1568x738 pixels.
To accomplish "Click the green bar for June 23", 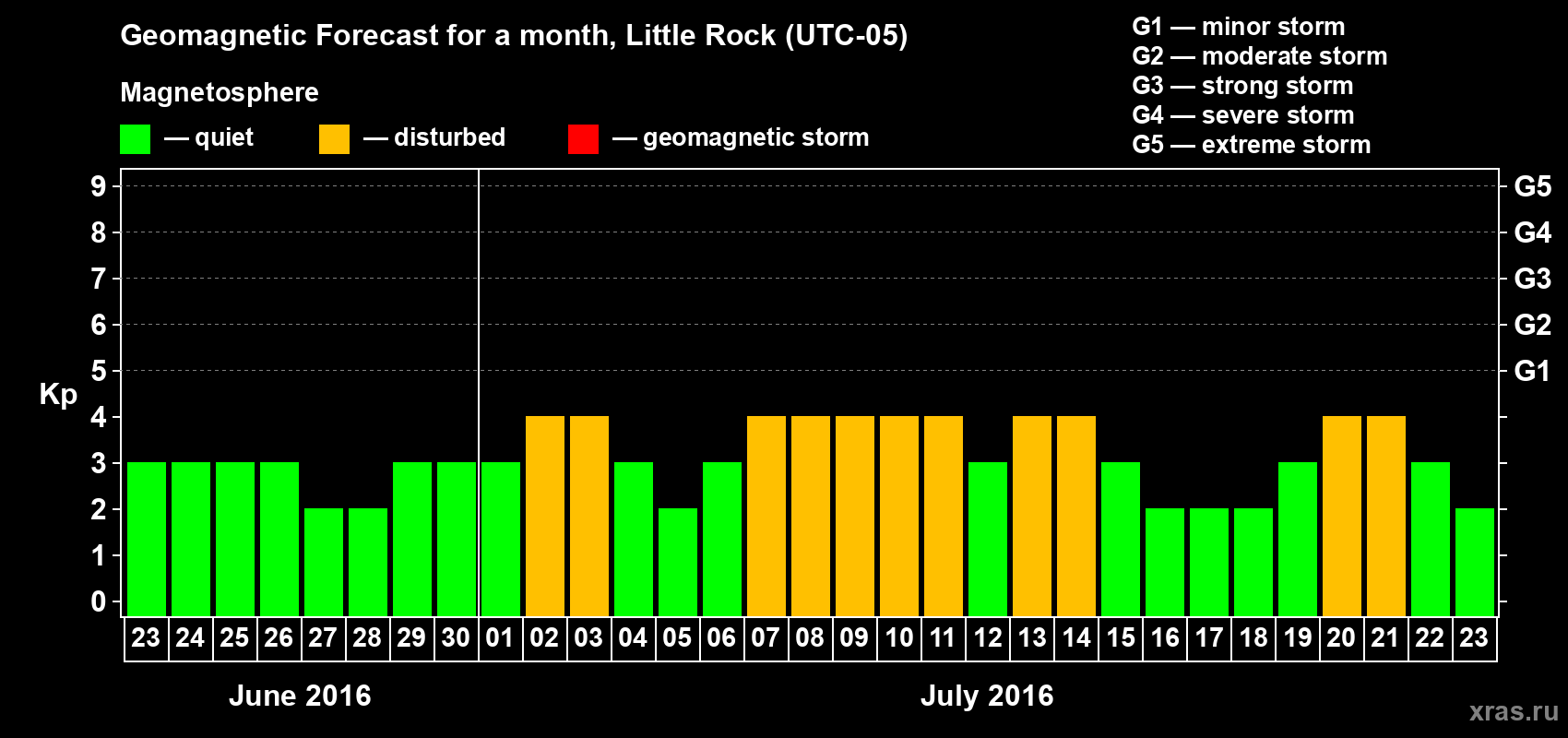I will (x=147, y=539).
